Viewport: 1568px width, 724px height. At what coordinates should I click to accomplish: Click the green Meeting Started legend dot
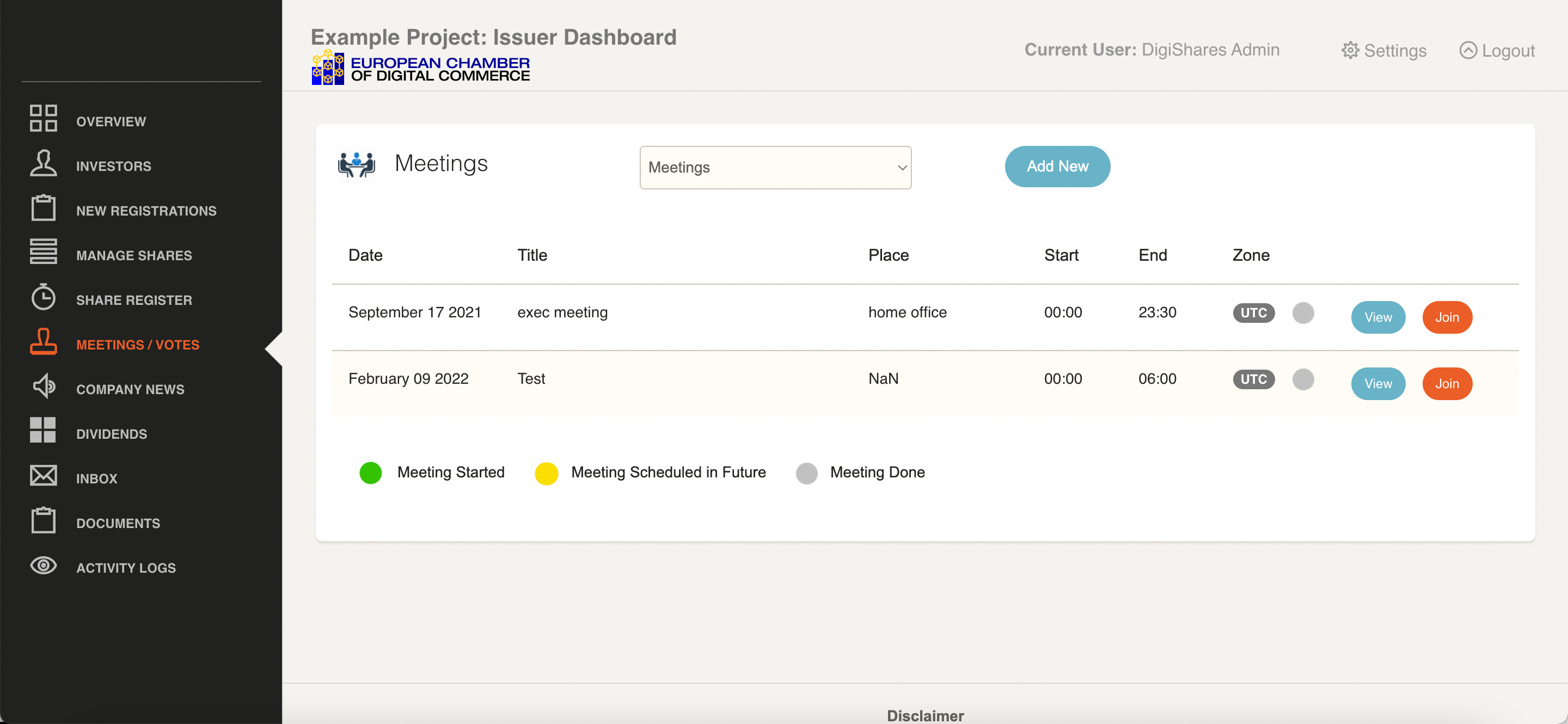(371, 473)
